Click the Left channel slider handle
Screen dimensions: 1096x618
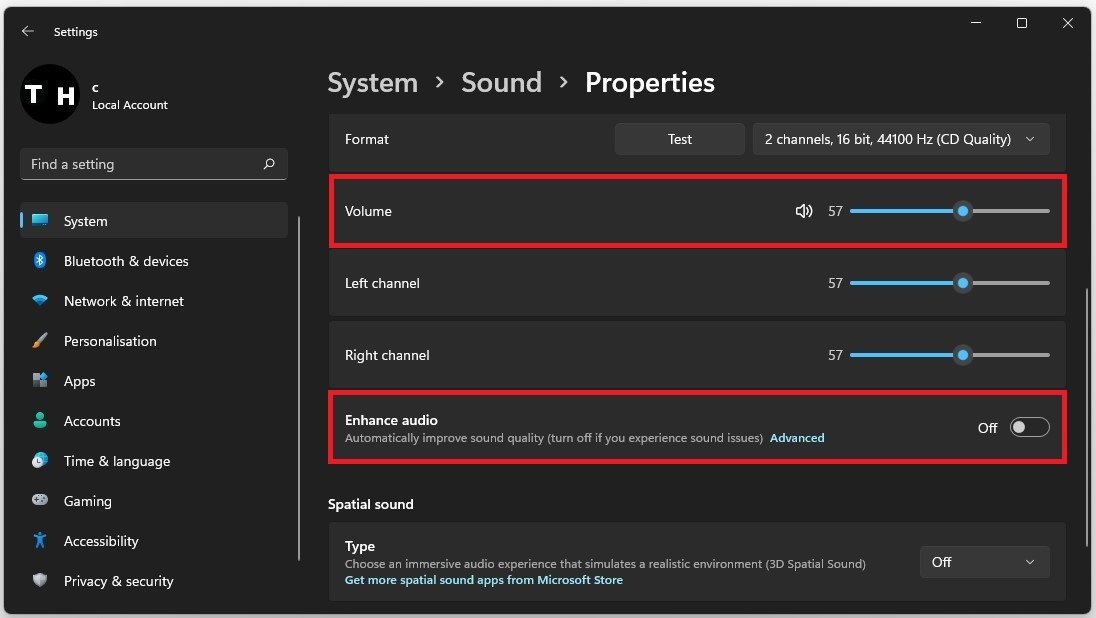pyautogui.click(x=963, y=283)
